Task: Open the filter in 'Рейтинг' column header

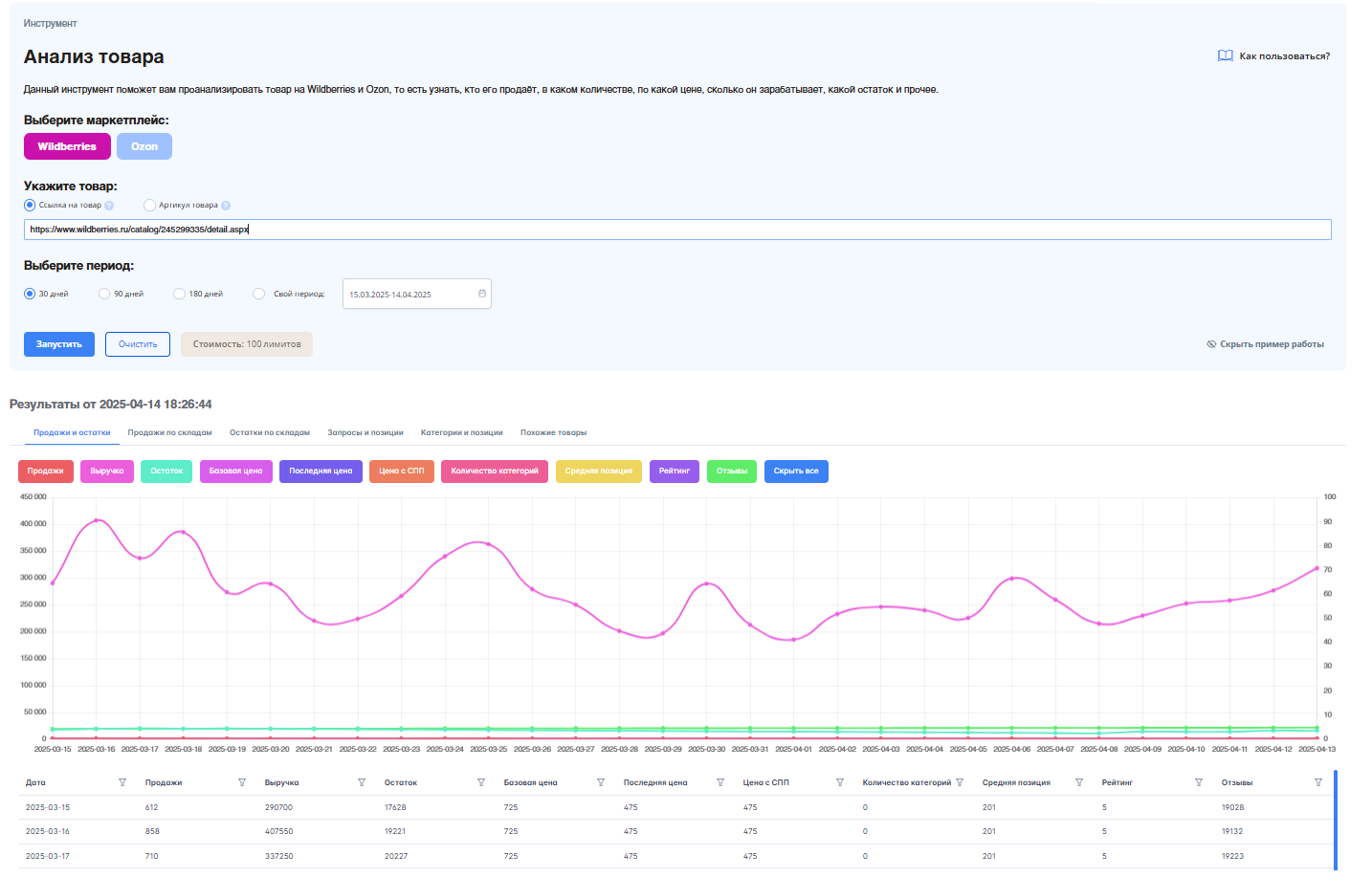Action: coord(1199,782)
